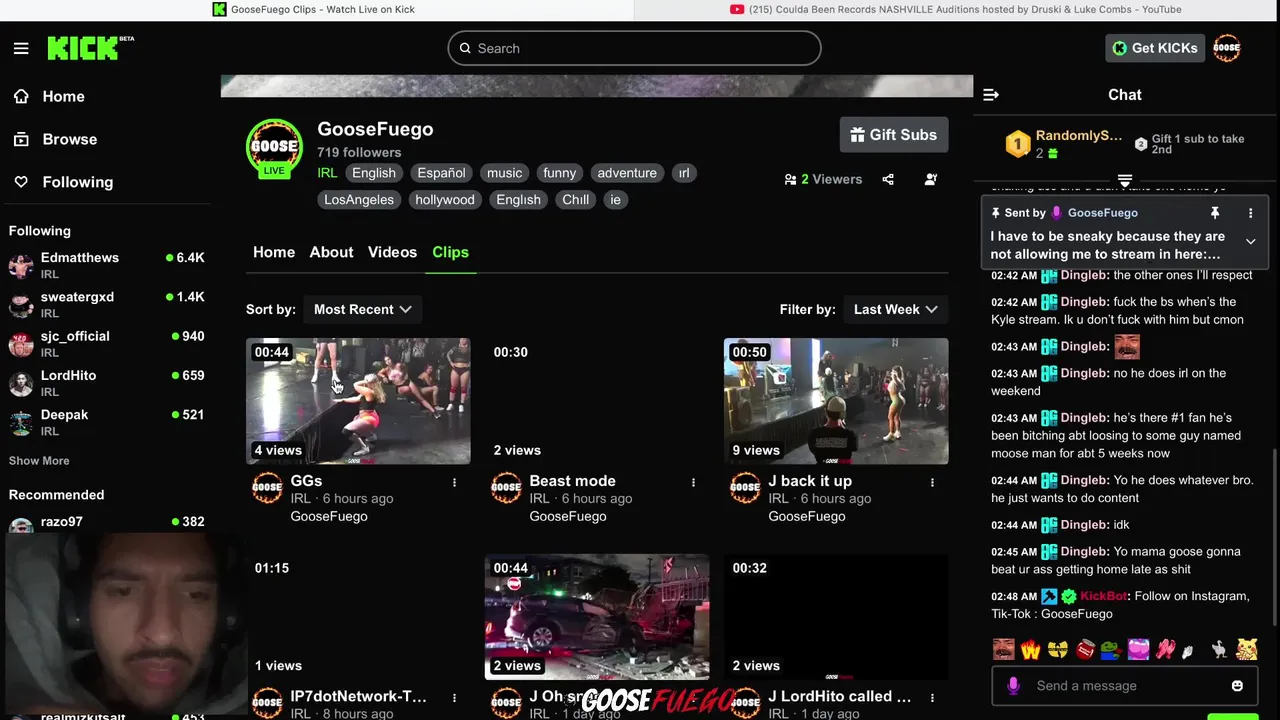Open the Deepak followed channel

[x=106, y=422]
